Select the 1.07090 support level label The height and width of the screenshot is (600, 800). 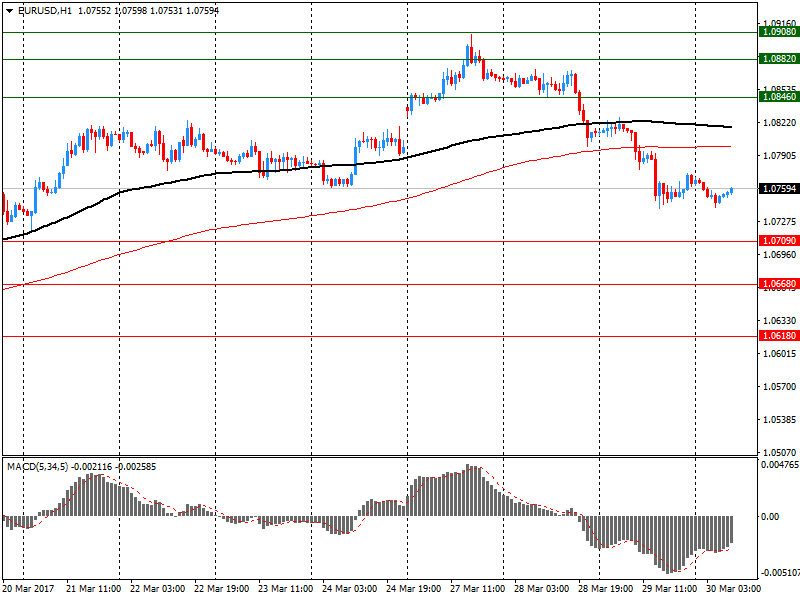(779, 240)
